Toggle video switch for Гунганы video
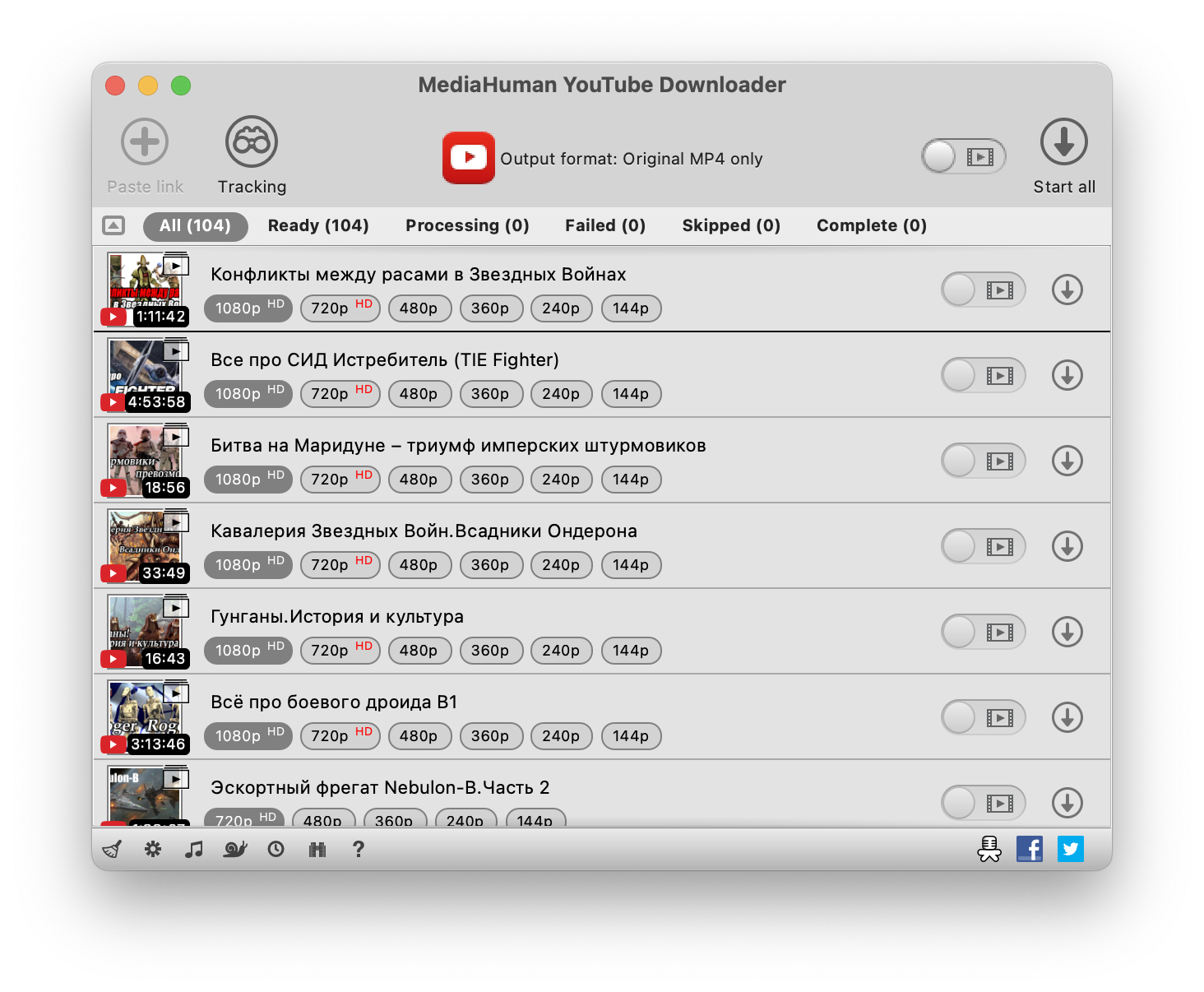This screenshot has height=992, width=1204. (x=983, y=632)
